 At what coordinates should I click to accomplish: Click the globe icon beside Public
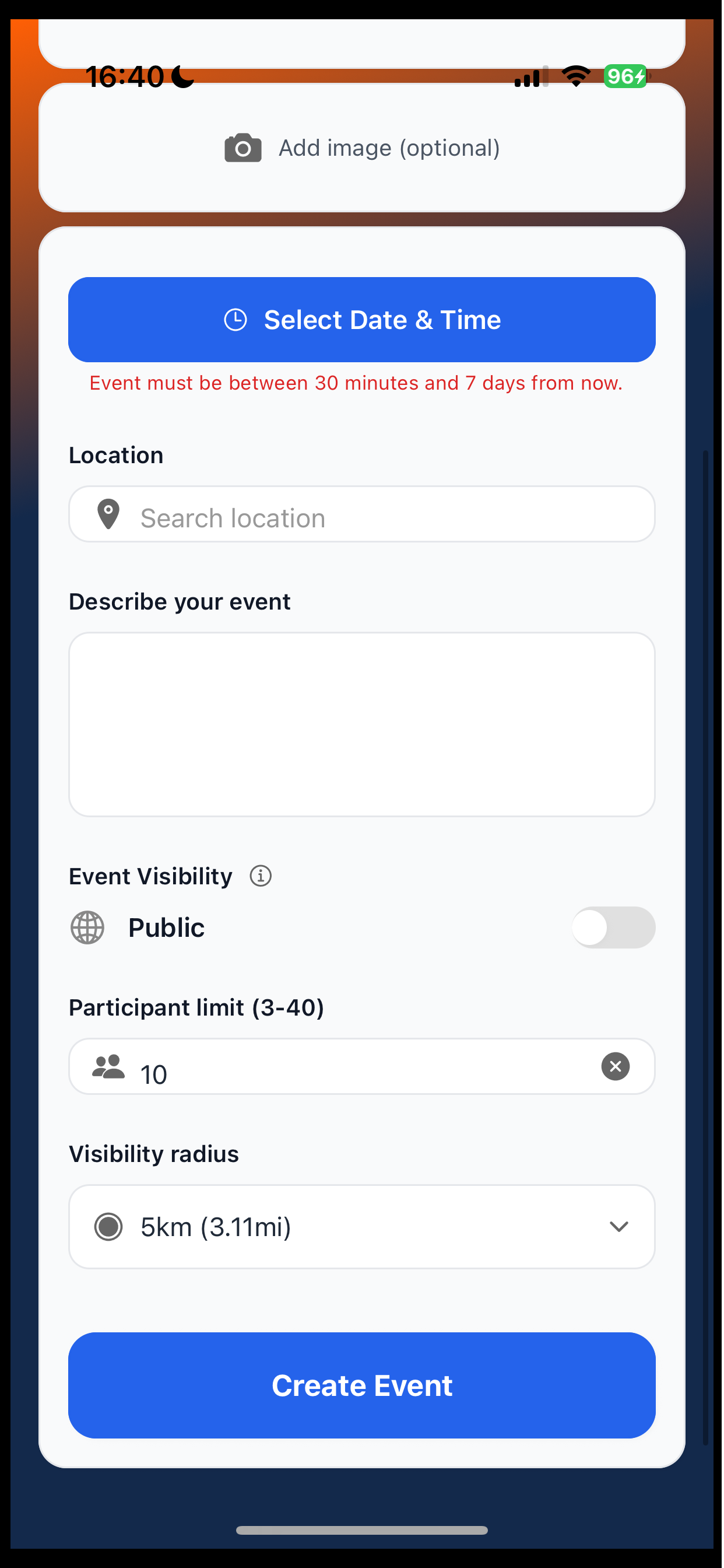pyautogui.click(x=87, y=928)
